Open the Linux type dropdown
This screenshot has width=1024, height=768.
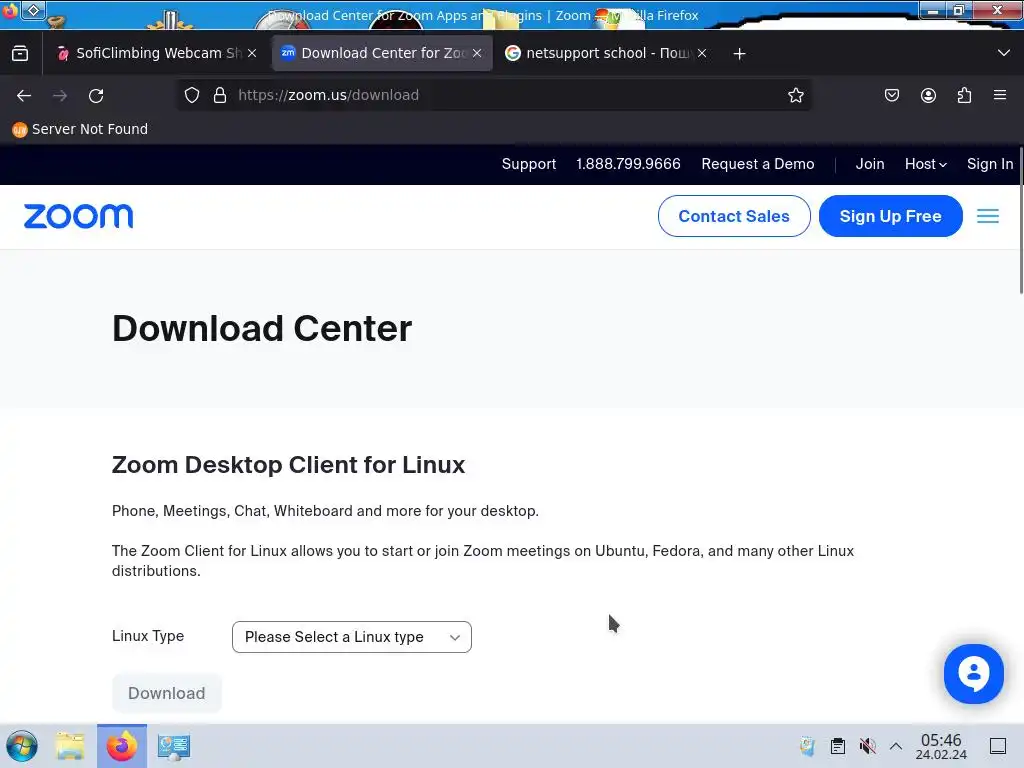[352, 637]
